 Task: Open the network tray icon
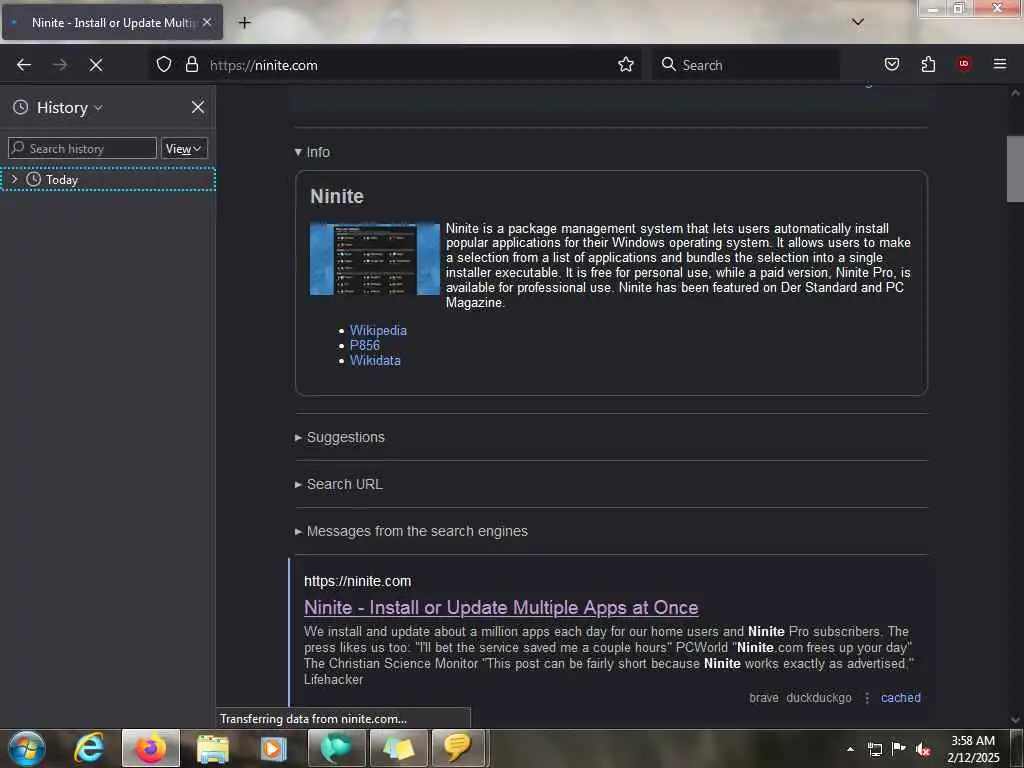tap(874, 749)
